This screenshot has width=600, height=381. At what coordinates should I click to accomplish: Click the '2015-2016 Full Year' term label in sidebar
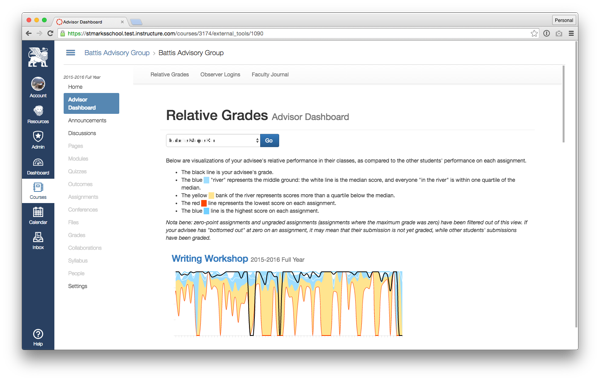point(82,77)
